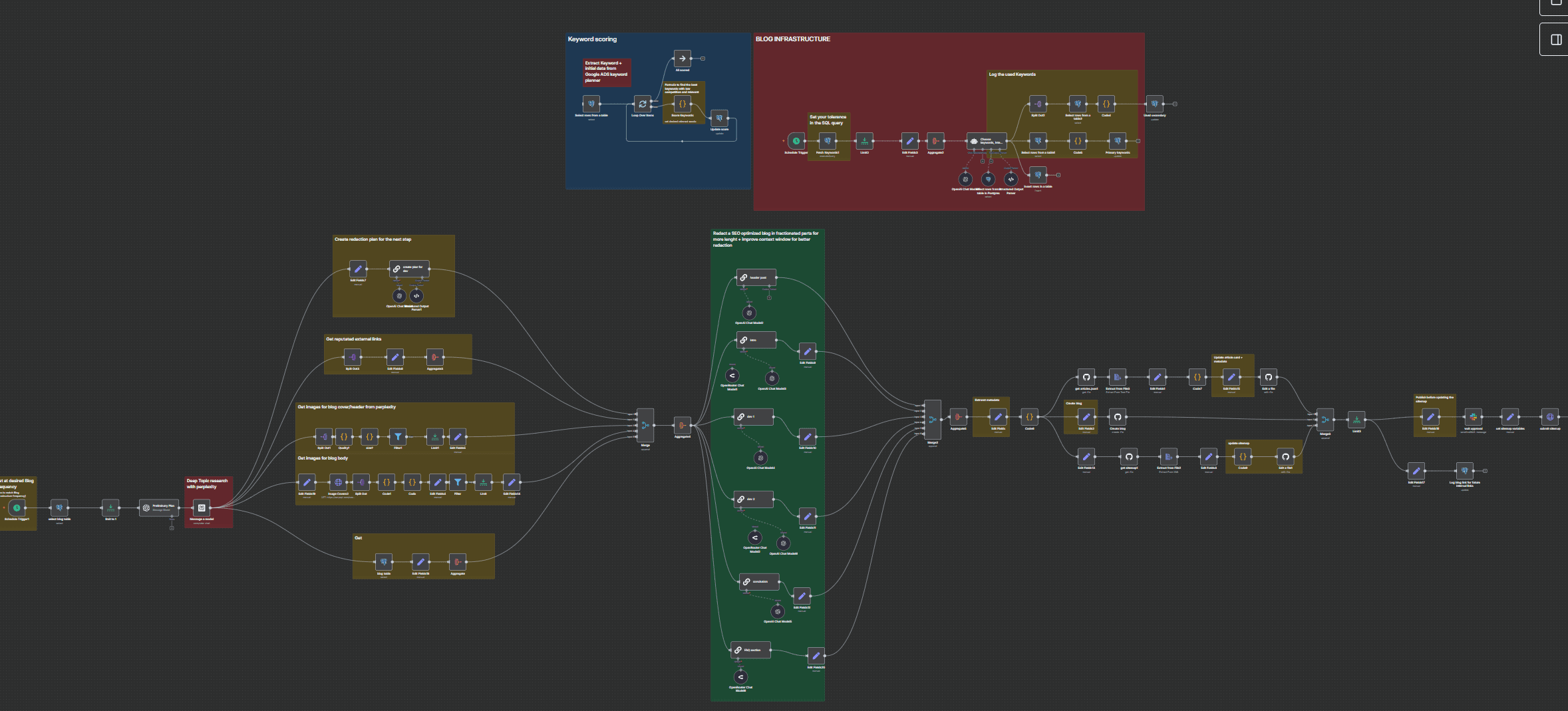The image size is (1568, 711).
Task: Select the Split Out2 node
Action: (1038, 104)
